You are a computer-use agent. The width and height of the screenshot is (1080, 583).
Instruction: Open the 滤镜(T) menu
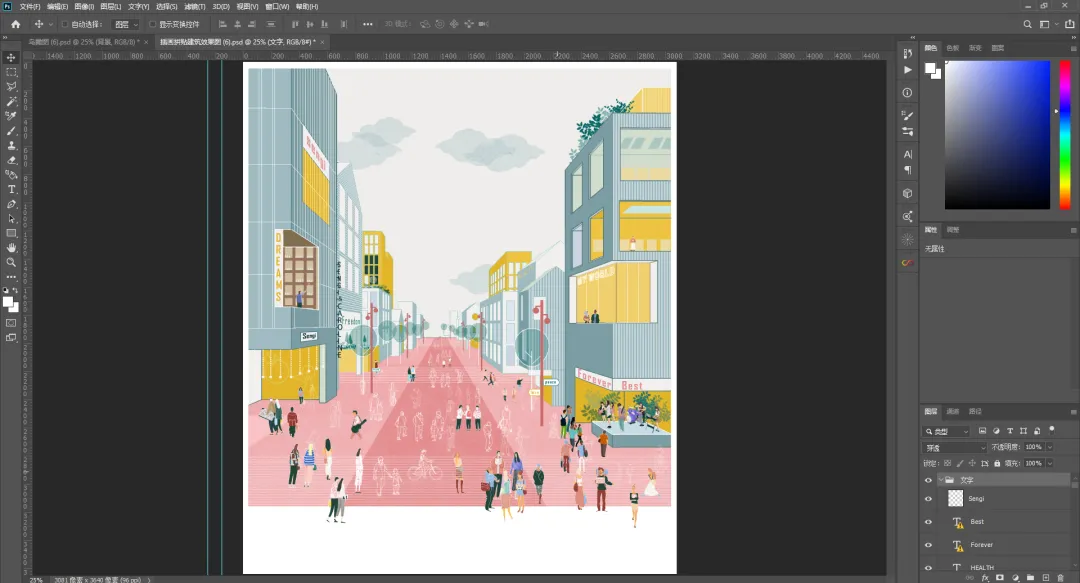194,7
